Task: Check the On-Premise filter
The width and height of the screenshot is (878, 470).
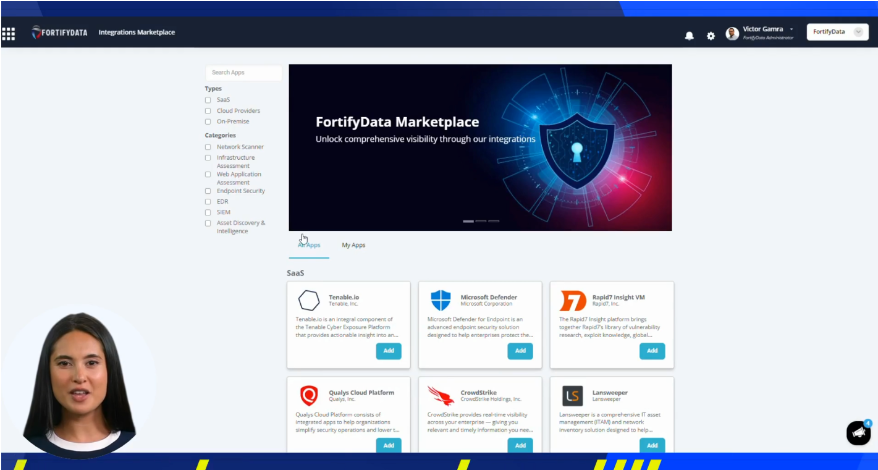Action: pos(208,122)
